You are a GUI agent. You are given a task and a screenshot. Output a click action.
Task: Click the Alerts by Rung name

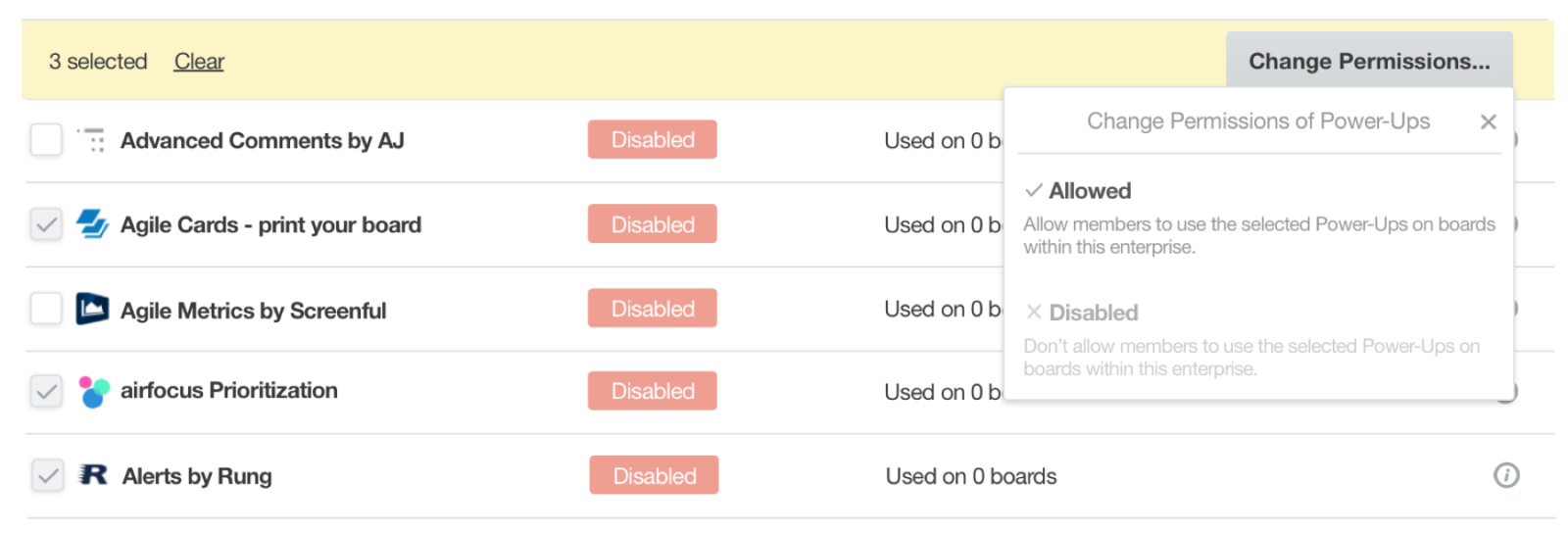pos(197,476)
